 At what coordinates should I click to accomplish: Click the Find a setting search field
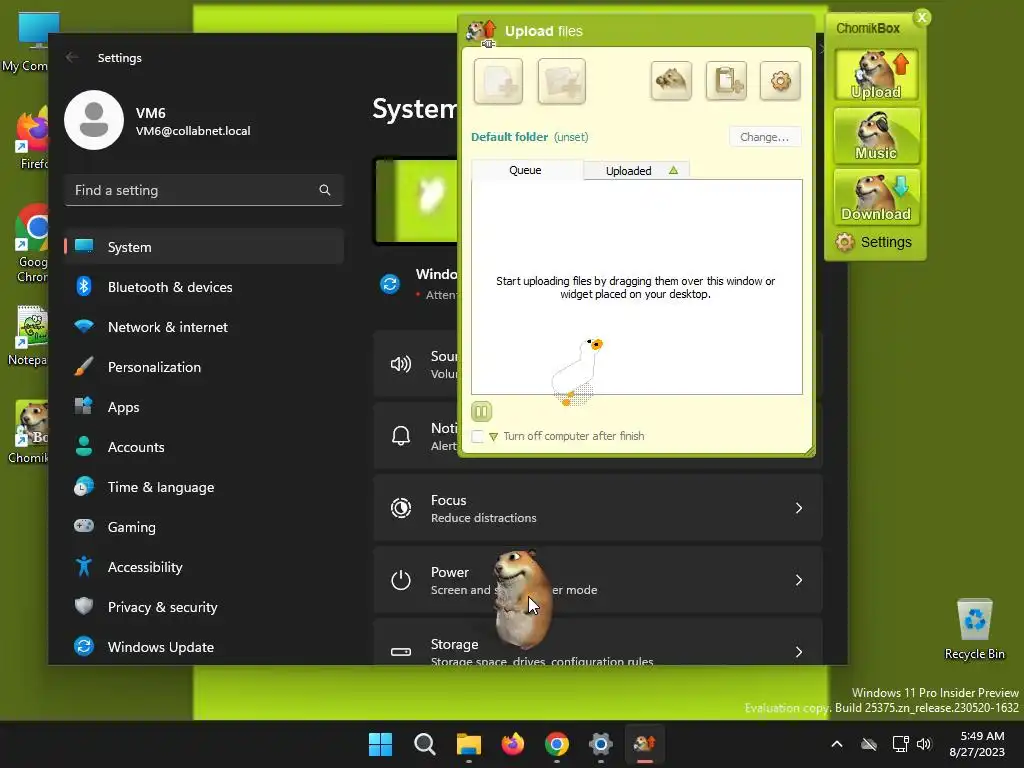coord(204,190)
